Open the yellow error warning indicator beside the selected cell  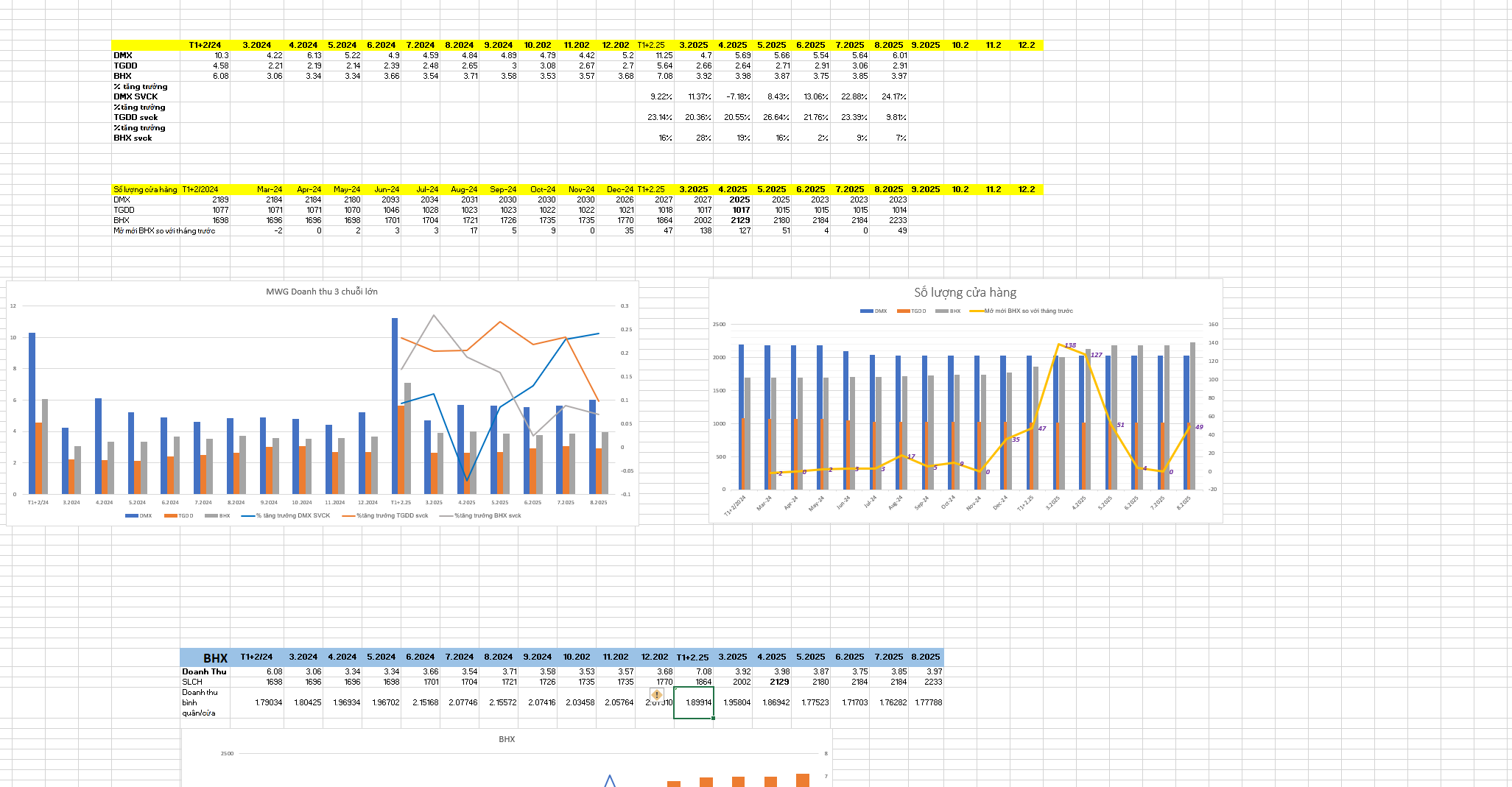pos(657,695)
